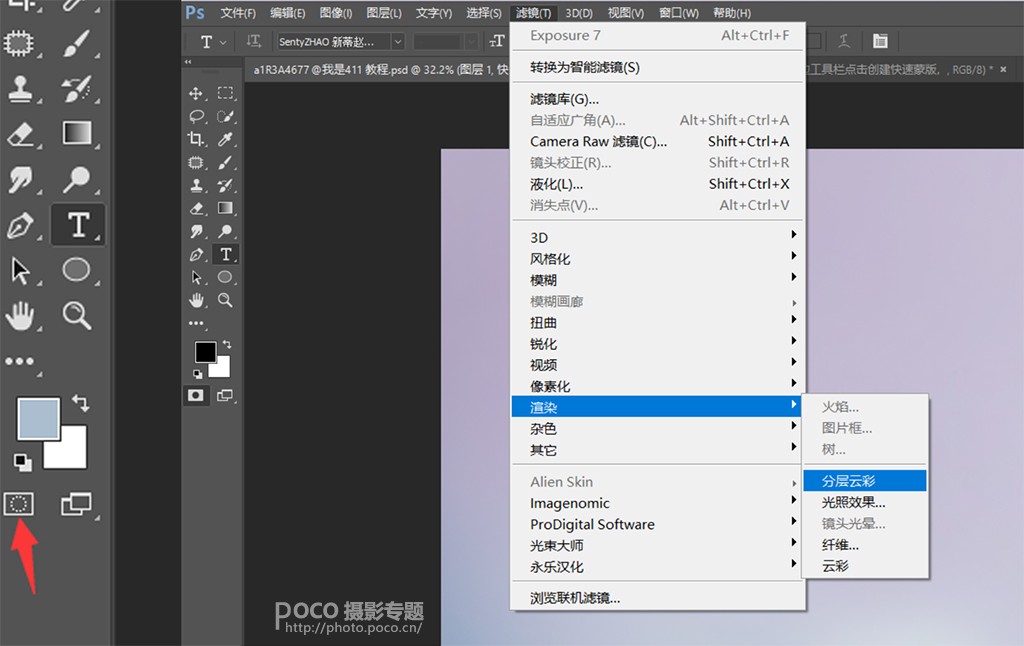Choose 转换为智能滤镜(S)

tap(656, 67)
